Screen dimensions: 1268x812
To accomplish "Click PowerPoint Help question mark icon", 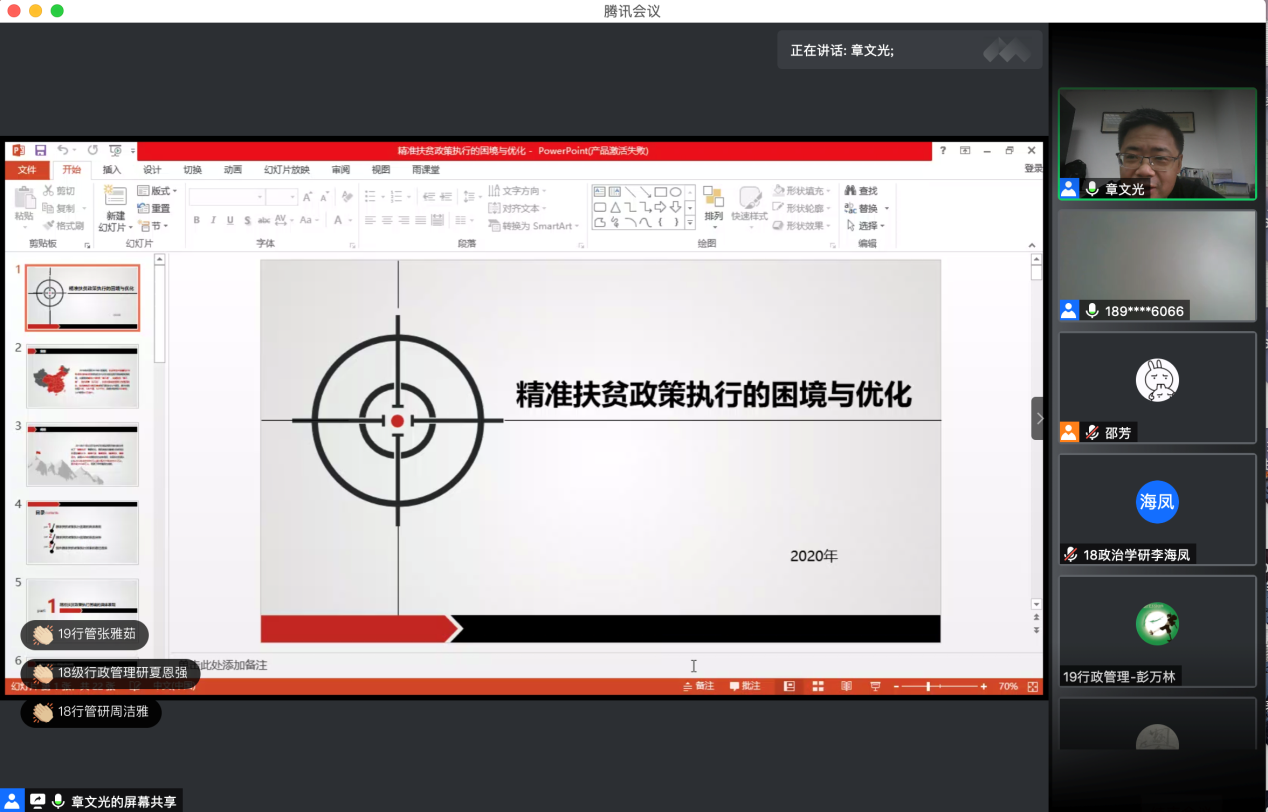I will [x=942, y=150].
